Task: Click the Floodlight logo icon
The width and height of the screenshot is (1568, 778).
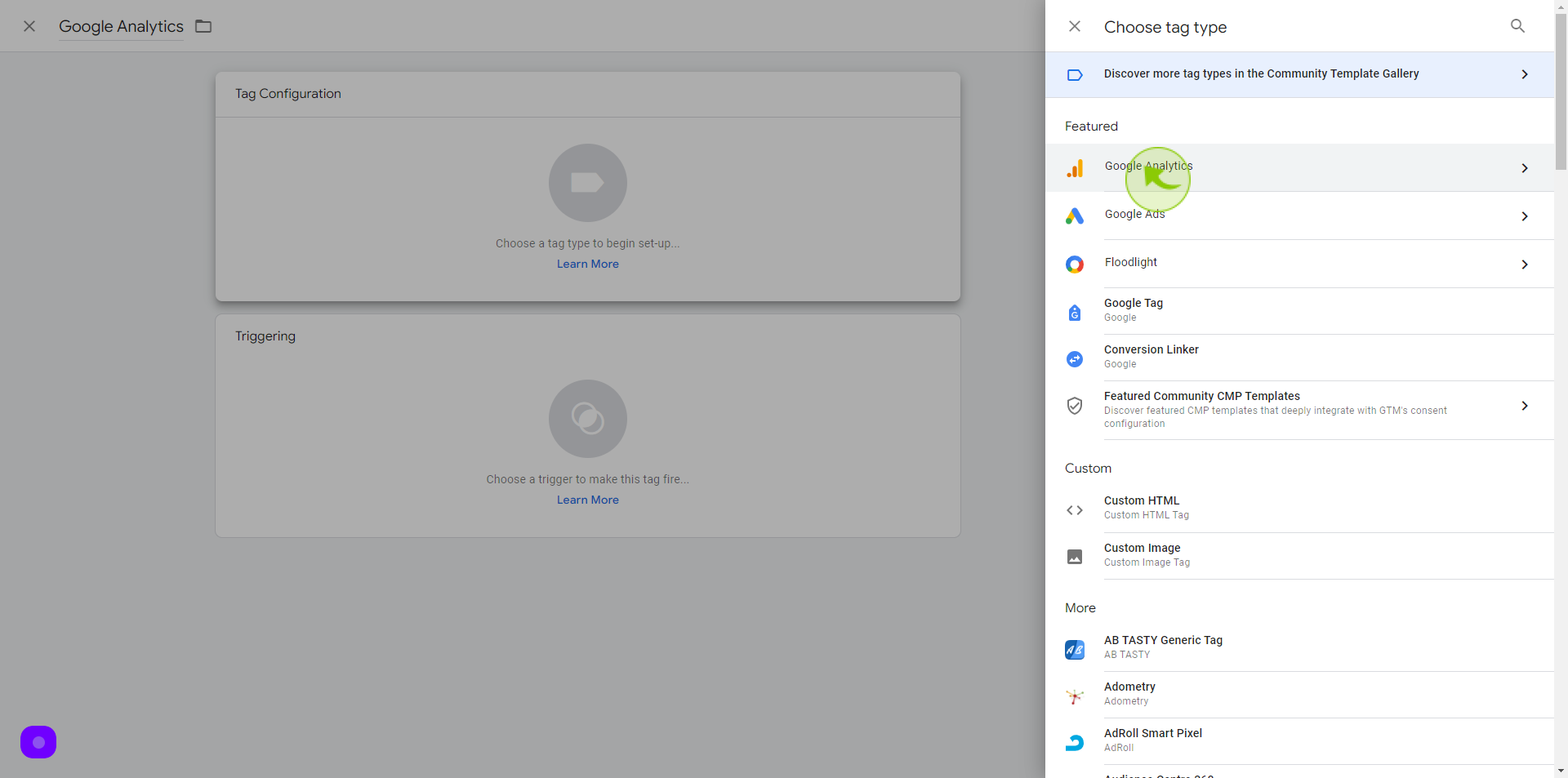Action: [1075, 265]
